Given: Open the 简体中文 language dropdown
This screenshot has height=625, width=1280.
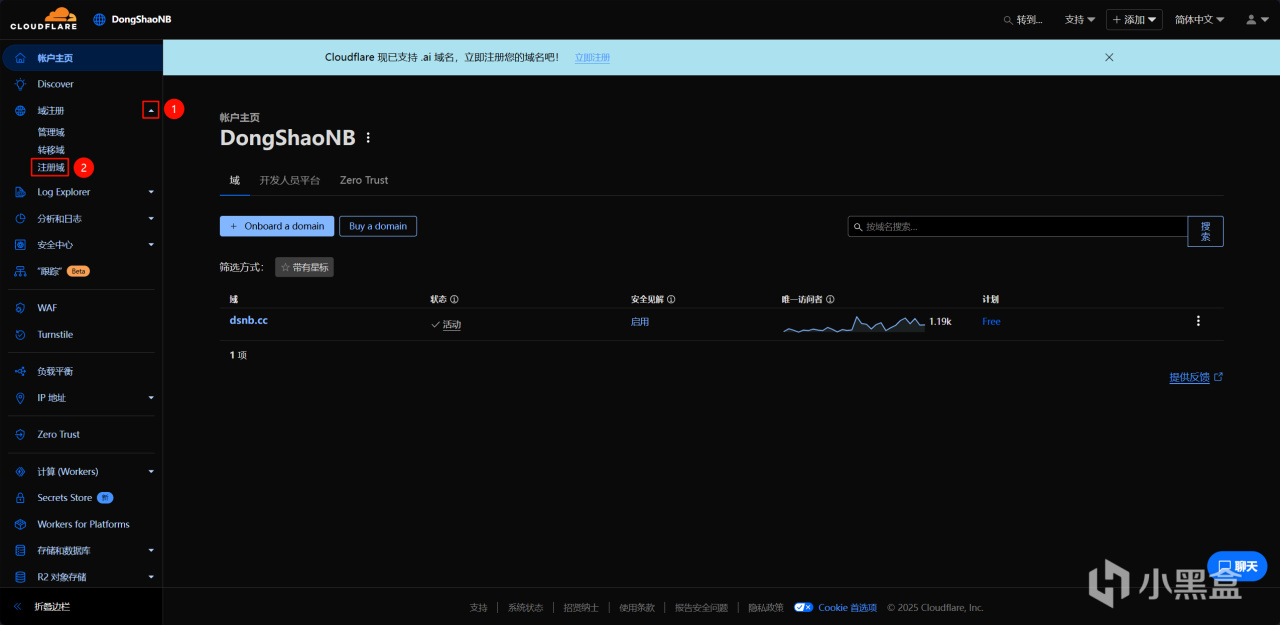Looking at the screenshot, I should point(1200,19).
